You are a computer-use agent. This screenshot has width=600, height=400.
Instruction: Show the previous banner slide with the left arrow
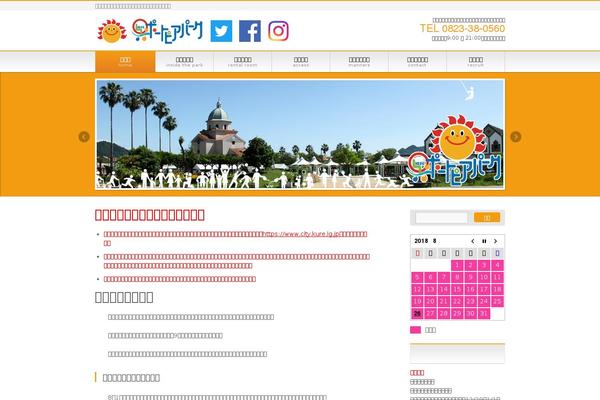(84, 137)
